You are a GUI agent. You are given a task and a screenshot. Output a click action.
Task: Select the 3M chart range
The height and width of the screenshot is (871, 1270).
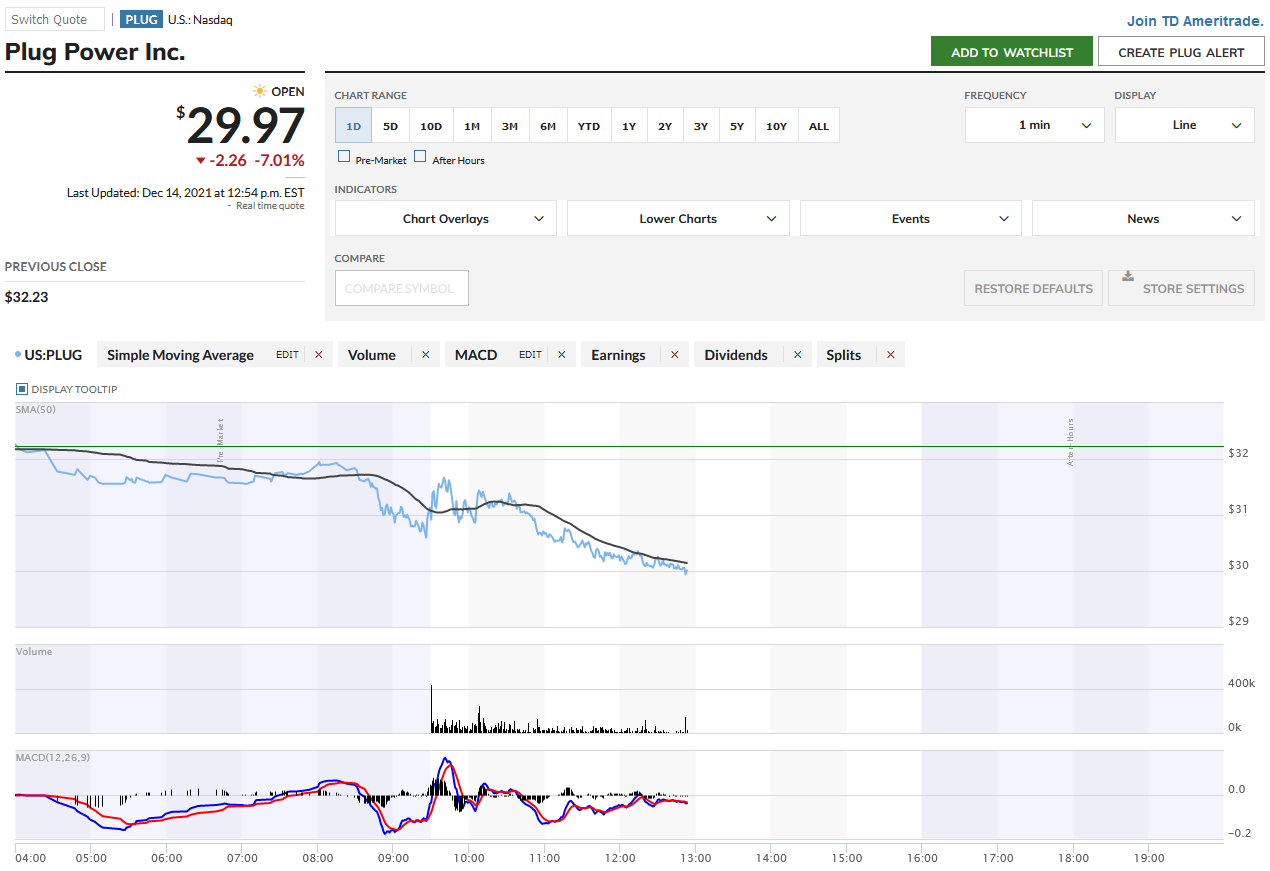510,126
